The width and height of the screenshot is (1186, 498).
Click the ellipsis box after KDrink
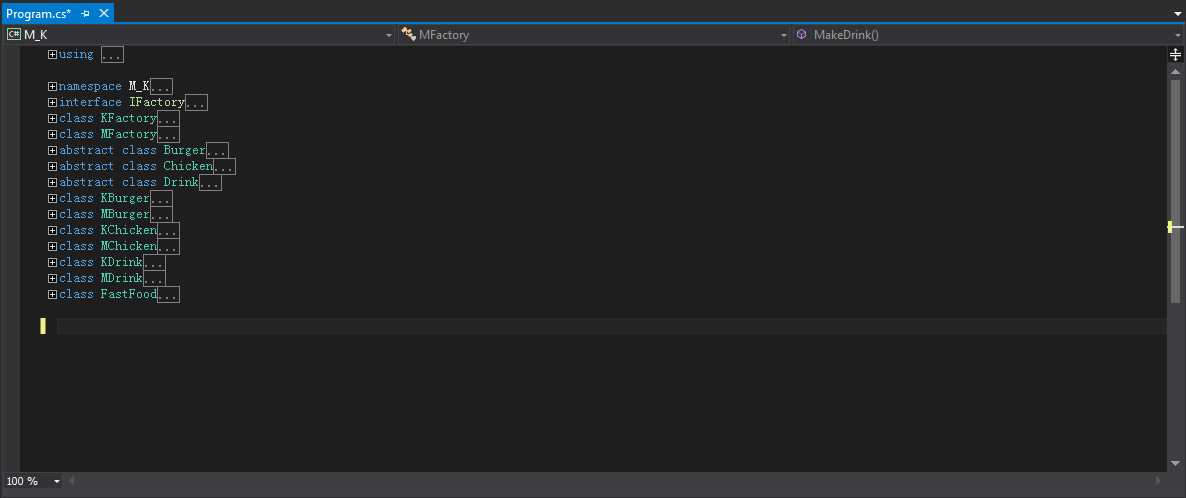154,262
